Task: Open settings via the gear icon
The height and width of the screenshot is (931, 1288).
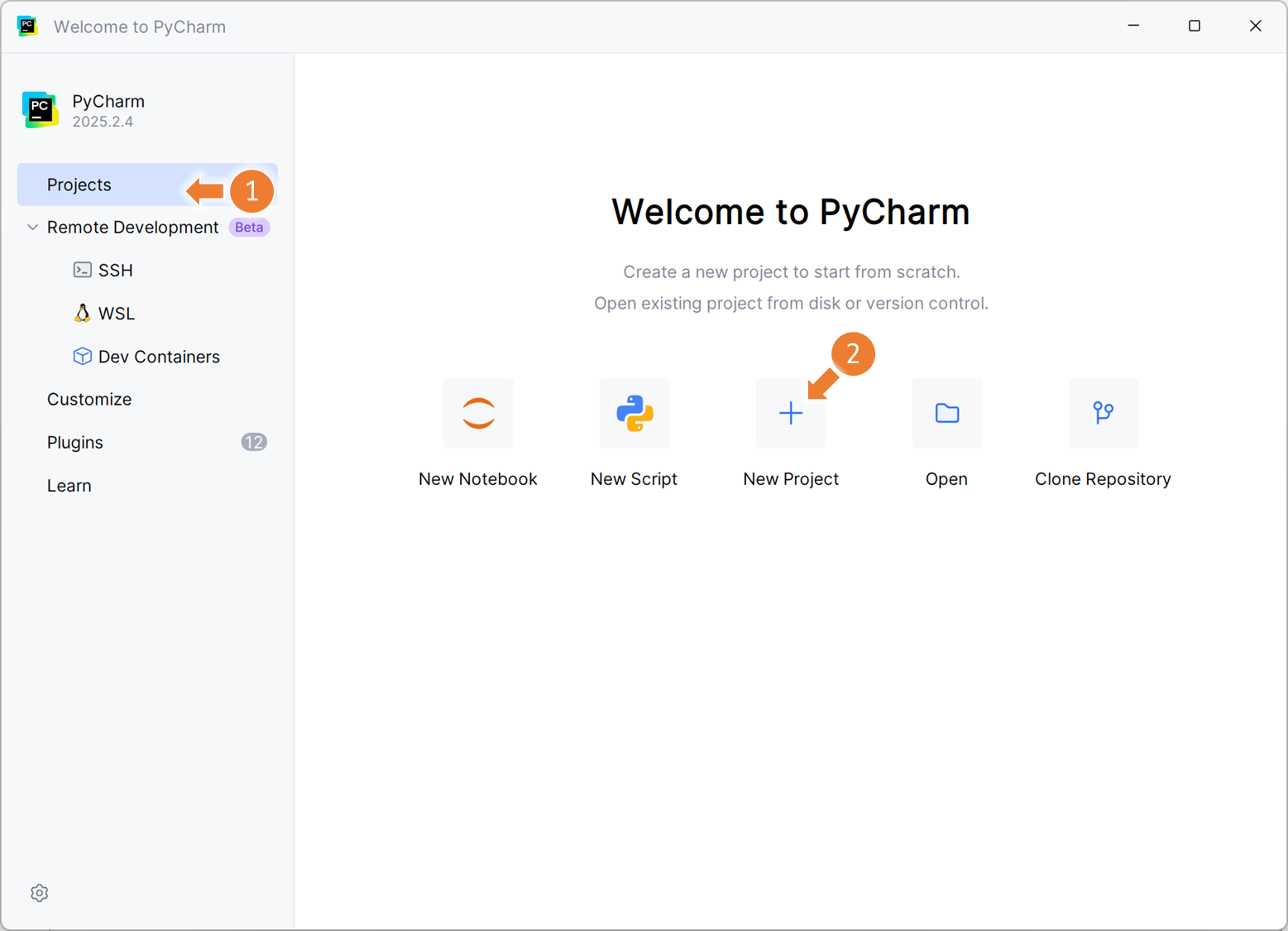Action: pyautogui.click(x=40, y=893)
